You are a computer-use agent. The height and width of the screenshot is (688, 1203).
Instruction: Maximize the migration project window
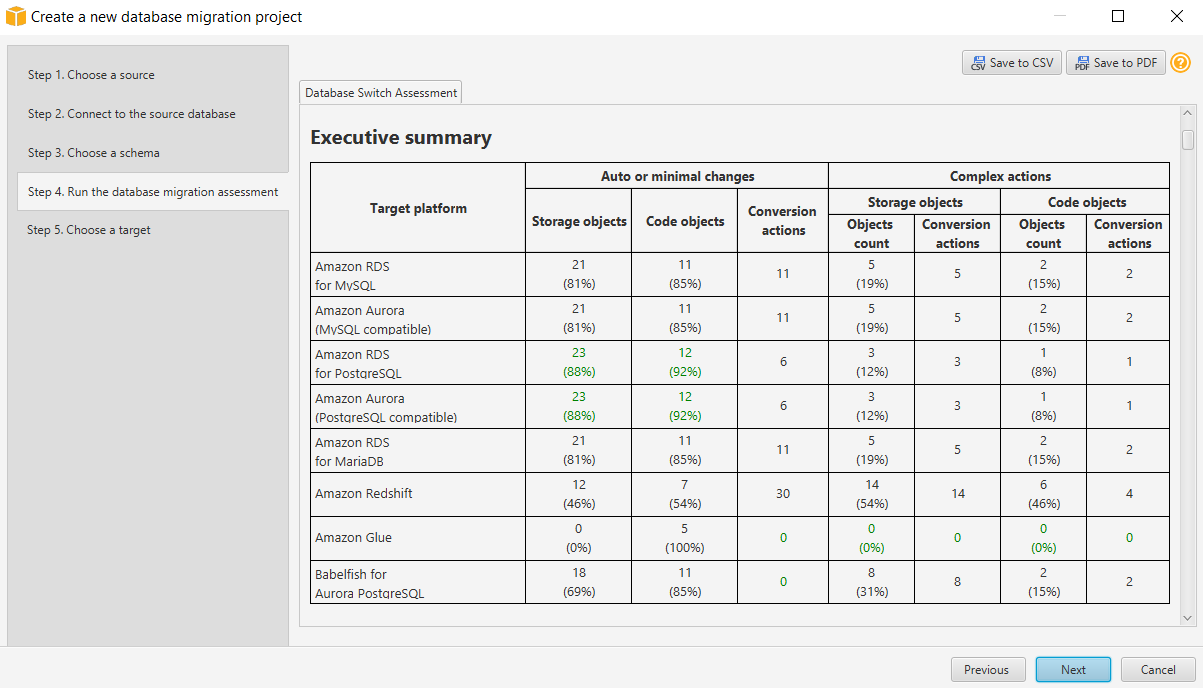pos(1118,17)
